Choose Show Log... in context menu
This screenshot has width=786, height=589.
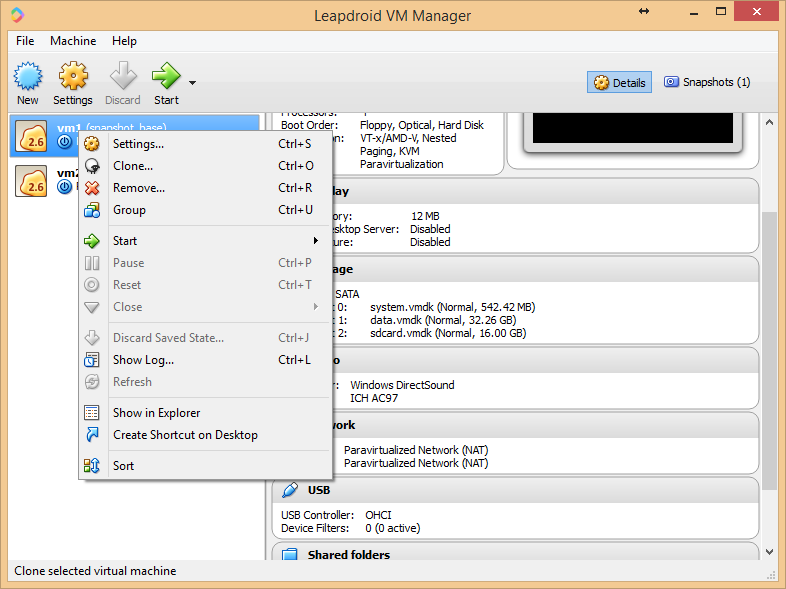[206, 360]
